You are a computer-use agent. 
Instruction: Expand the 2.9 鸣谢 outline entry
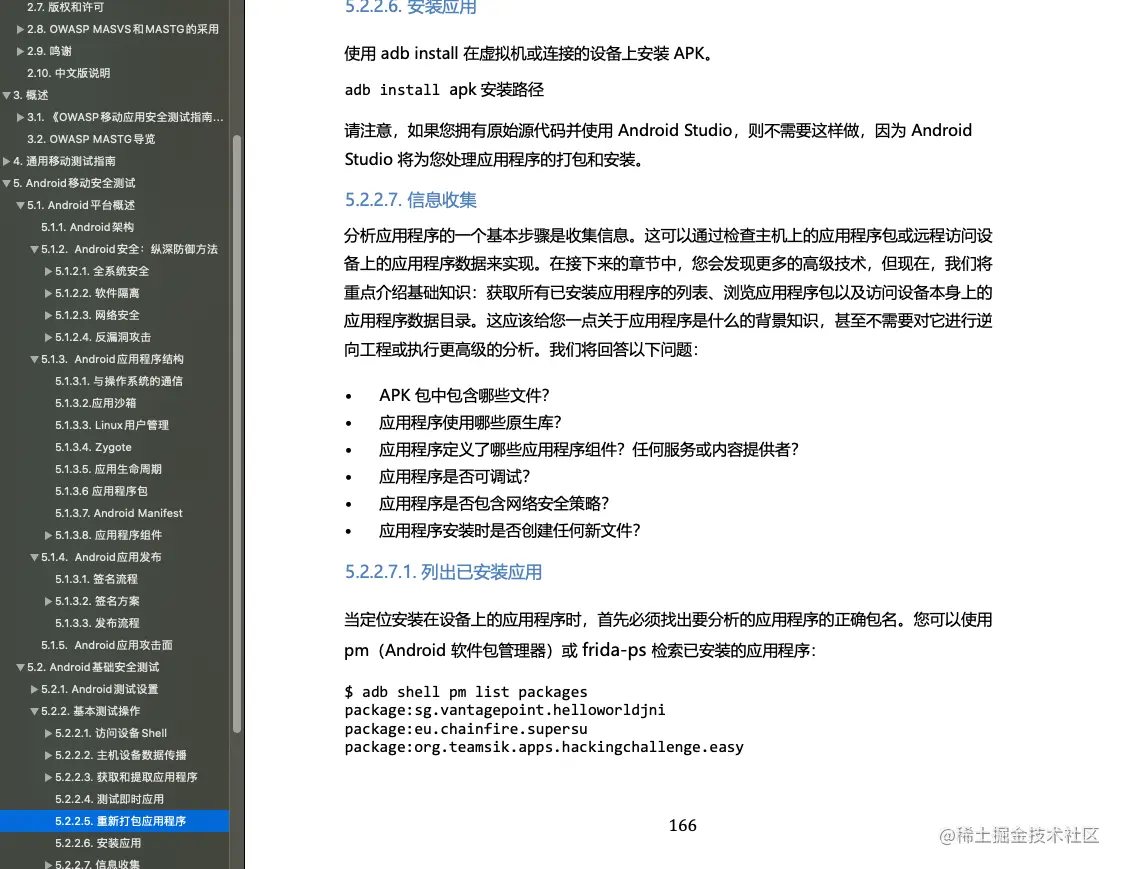tap(20, 52)
